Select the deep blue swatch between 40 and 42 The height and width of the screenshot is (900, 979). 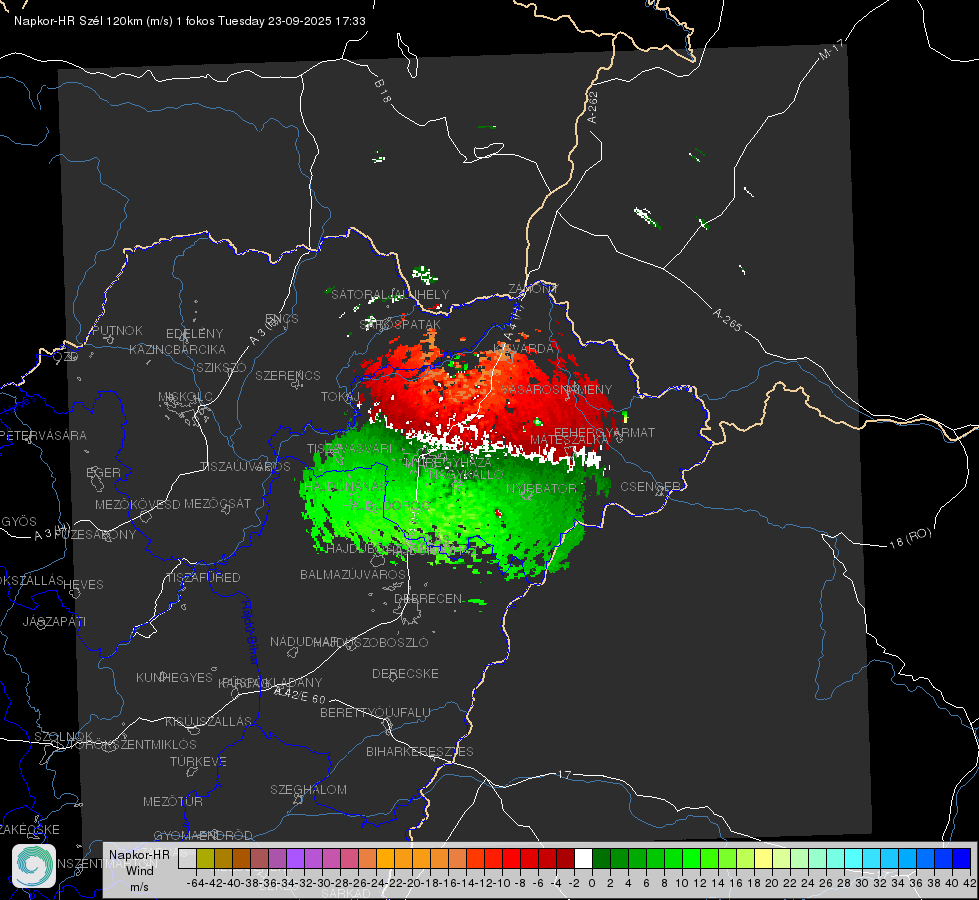click(962, 858)
